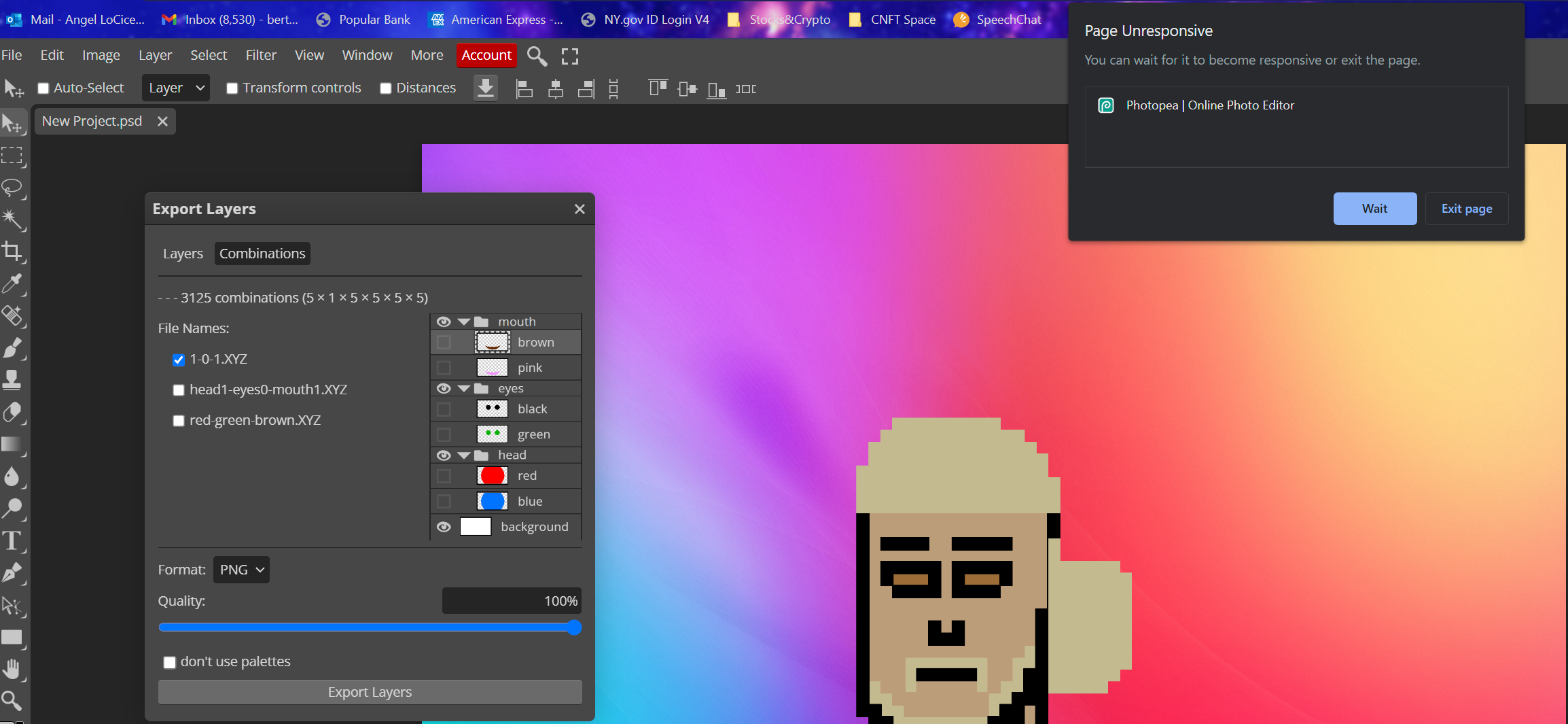
Task: Open the Format PNG dropdown
Action: point(241,570)
